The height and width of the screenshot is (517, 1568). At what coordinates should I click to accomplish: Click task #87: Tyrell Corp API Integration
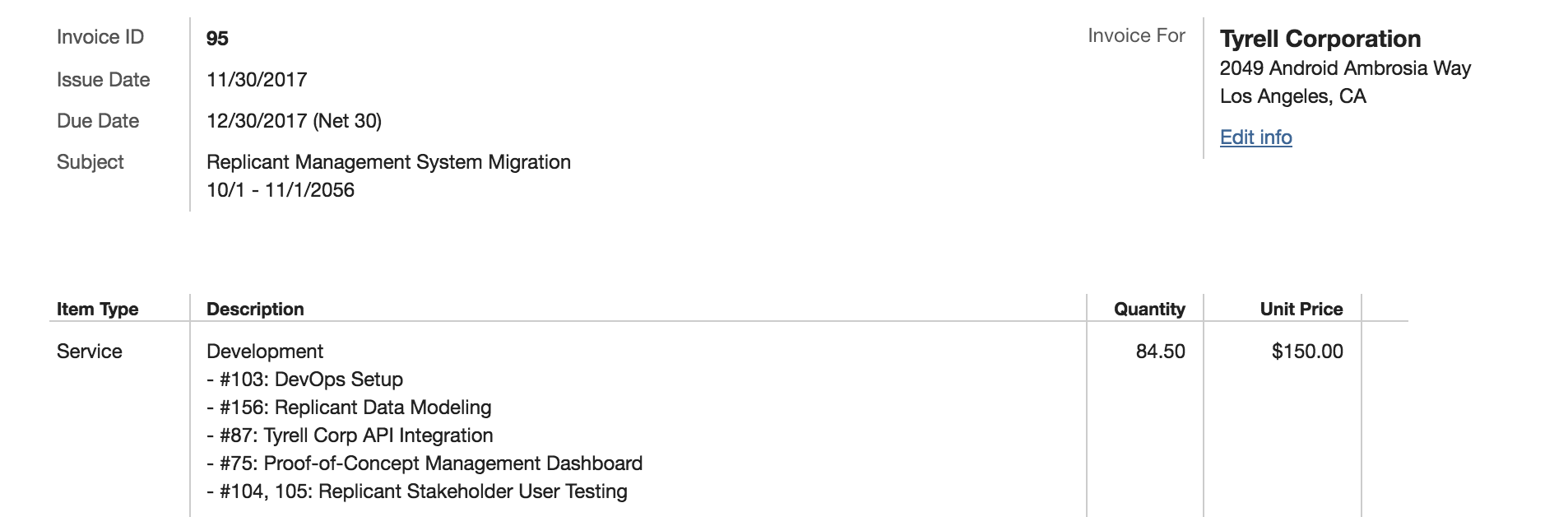point(349,435)
